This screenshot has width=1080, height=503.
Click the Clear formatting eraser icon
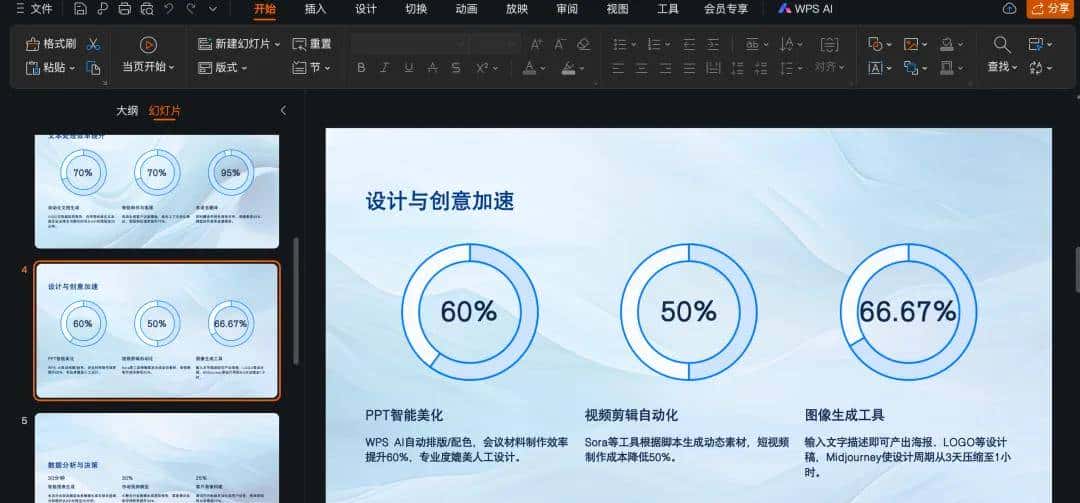coord(583,44)
